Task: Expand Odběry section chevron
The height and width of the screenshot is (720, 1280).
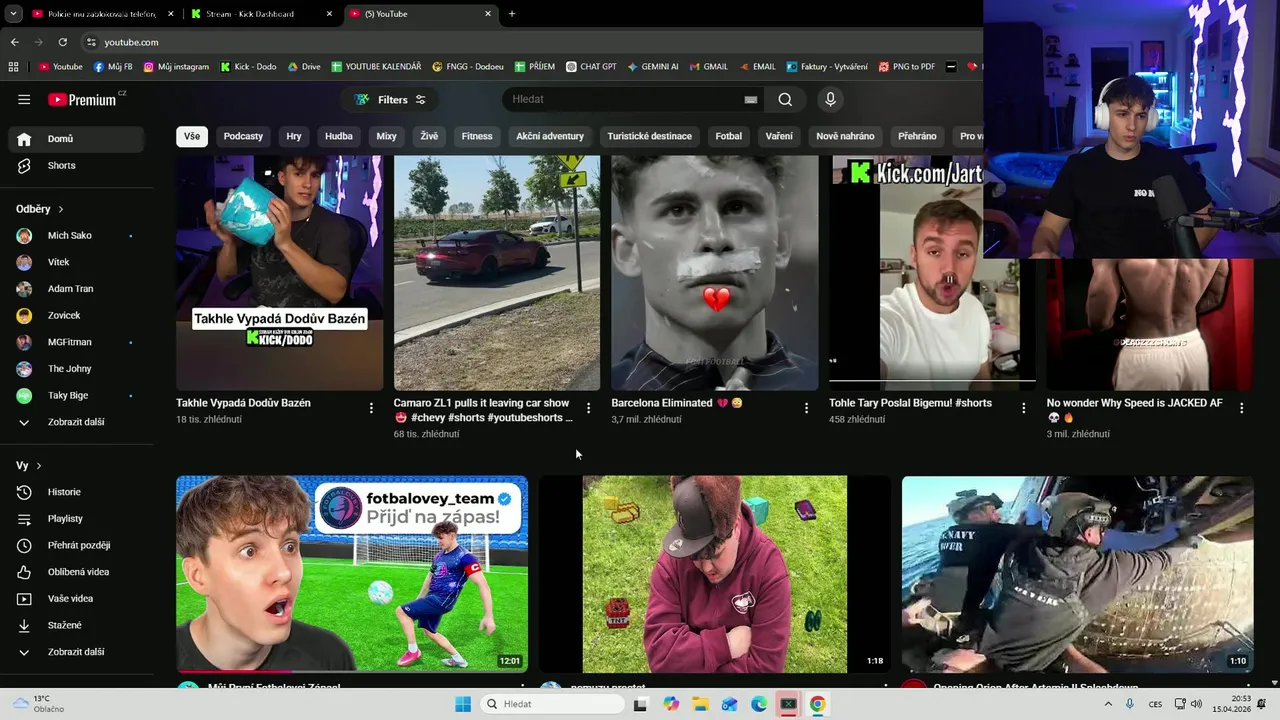Action: pos(60,209)
